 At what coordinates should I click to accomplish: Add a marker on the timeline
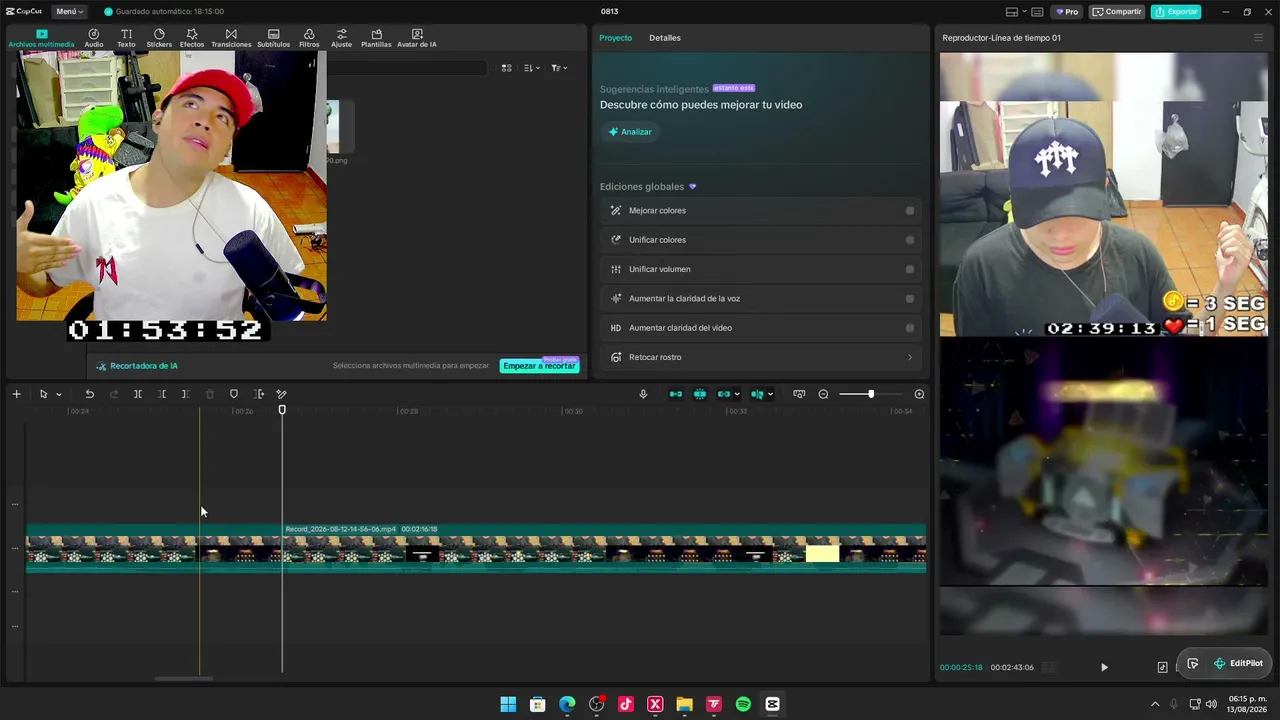coord(234,394)
